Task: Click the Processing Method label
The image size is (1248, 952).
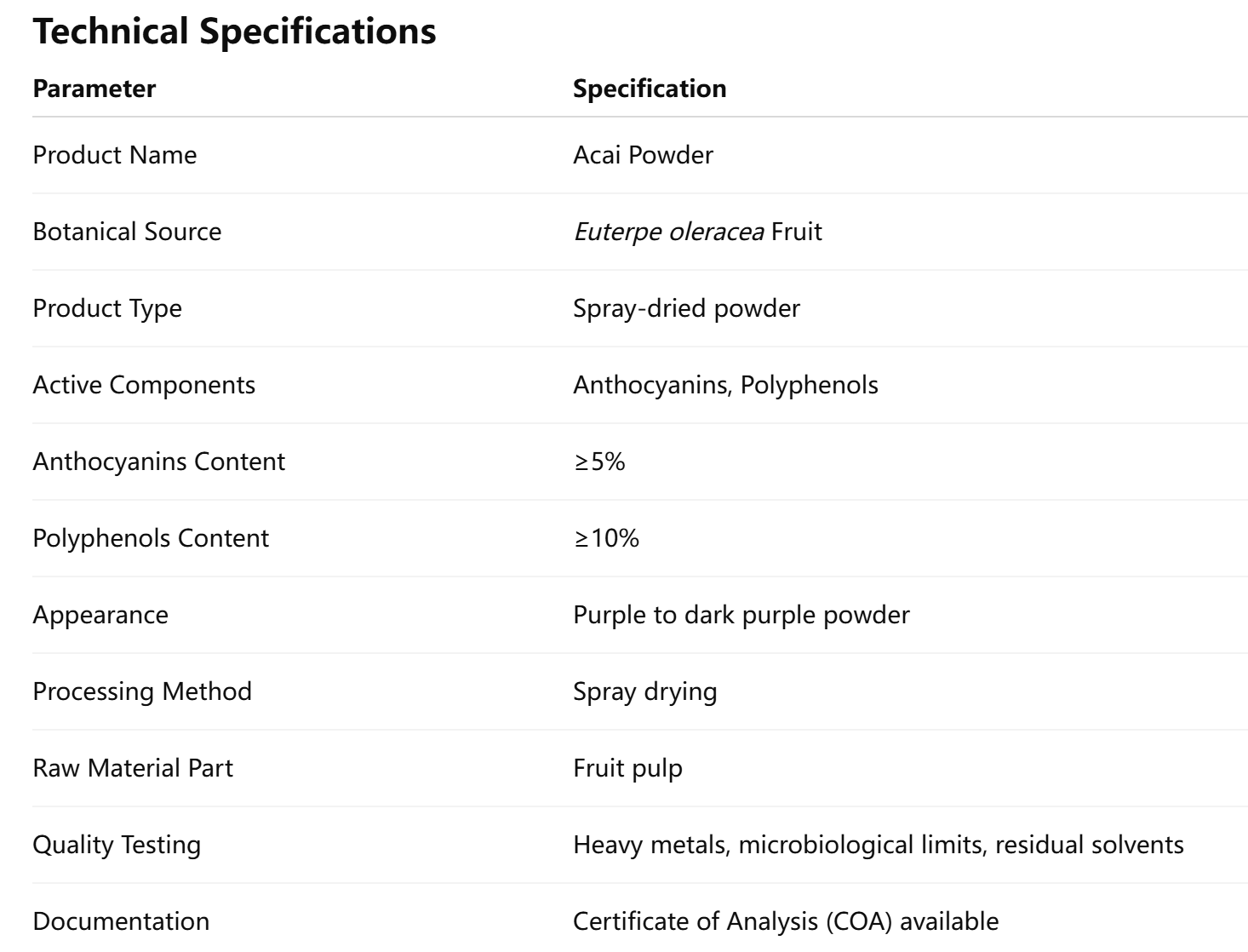Action: 142,691
